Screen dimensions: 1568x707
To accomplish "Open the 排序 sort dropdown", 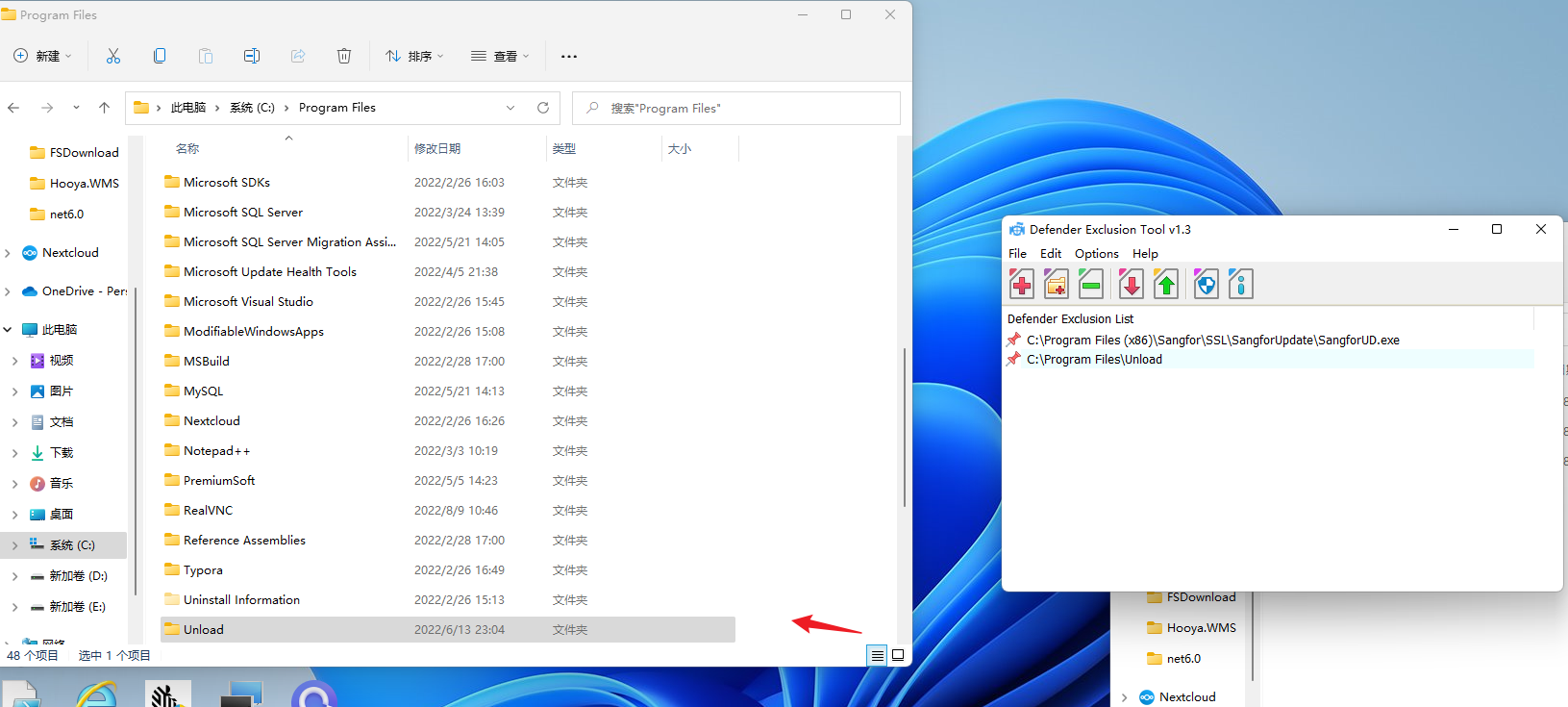I will click(x=414, y=56).
